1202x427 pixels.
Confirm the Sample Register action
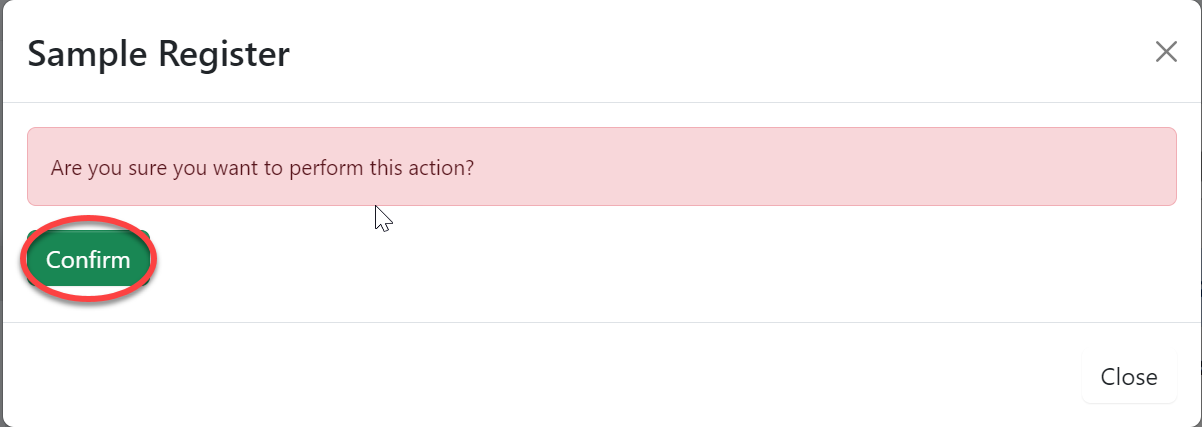point(88,260)
